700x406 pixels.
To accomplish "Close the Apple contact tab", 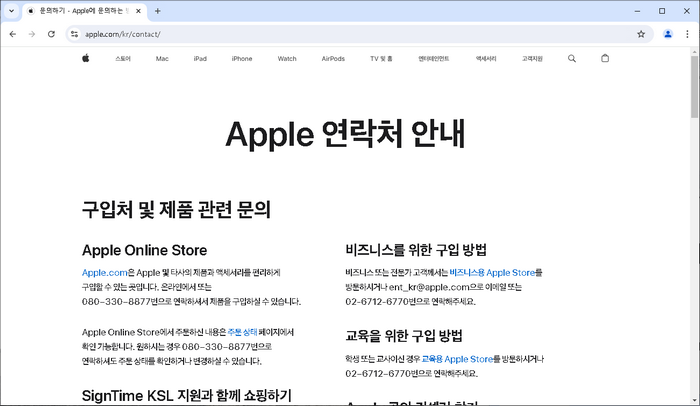I will pos(138,11).
